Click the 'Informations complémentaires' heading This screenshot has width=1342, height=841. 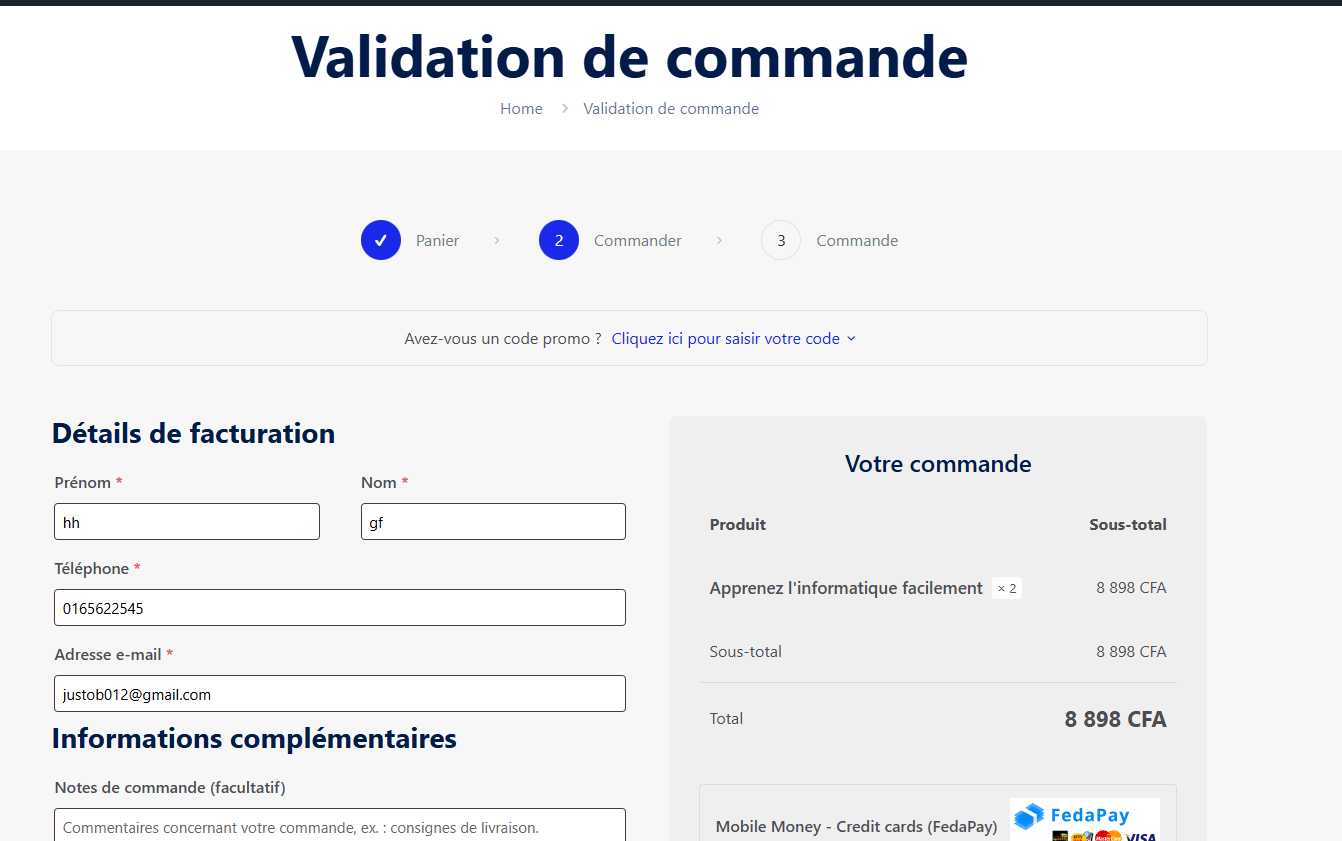(254, 738)
